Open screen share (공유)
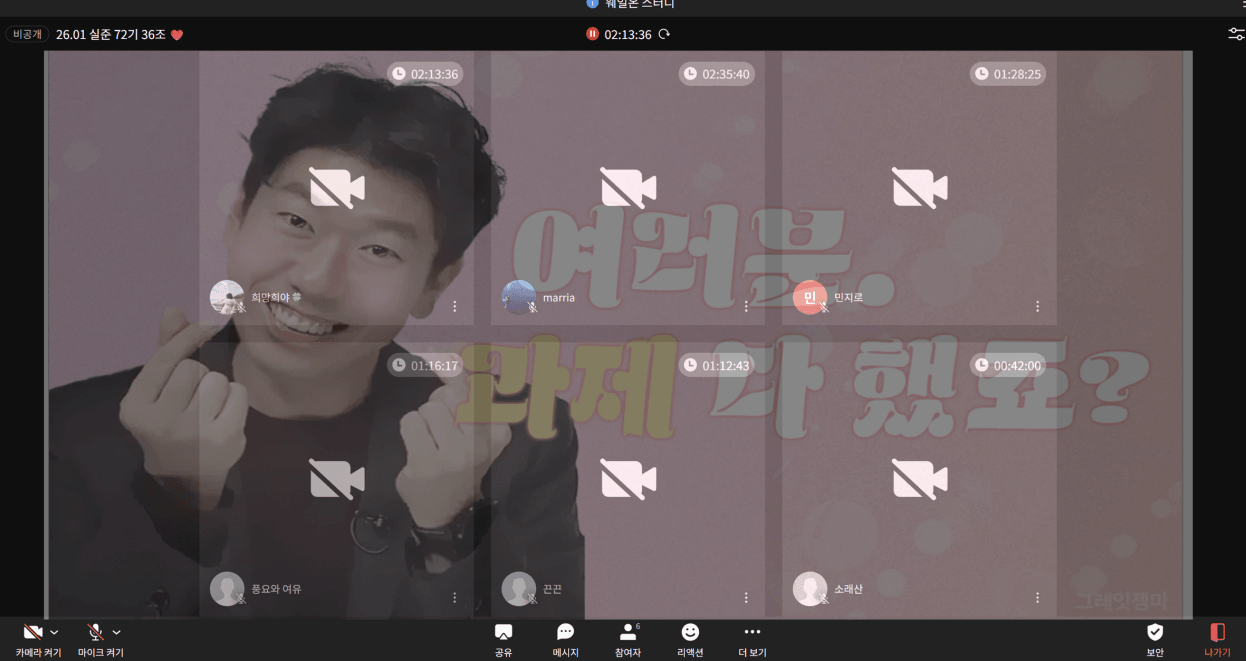Viewport: 1246px width, 661px height. [503, 639]
